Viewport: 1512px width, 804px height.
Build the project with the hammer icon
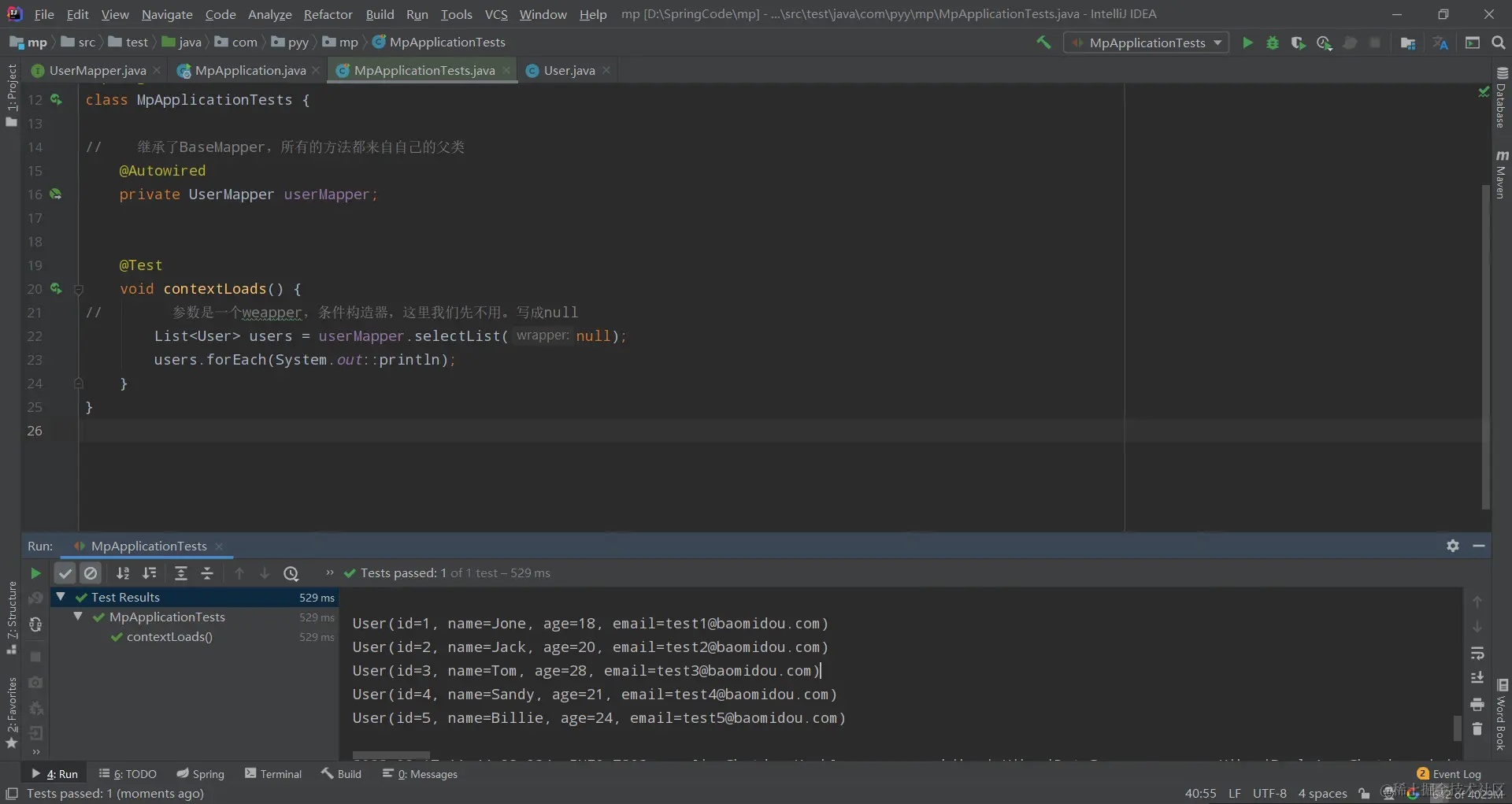click(x=1043, y=43)
